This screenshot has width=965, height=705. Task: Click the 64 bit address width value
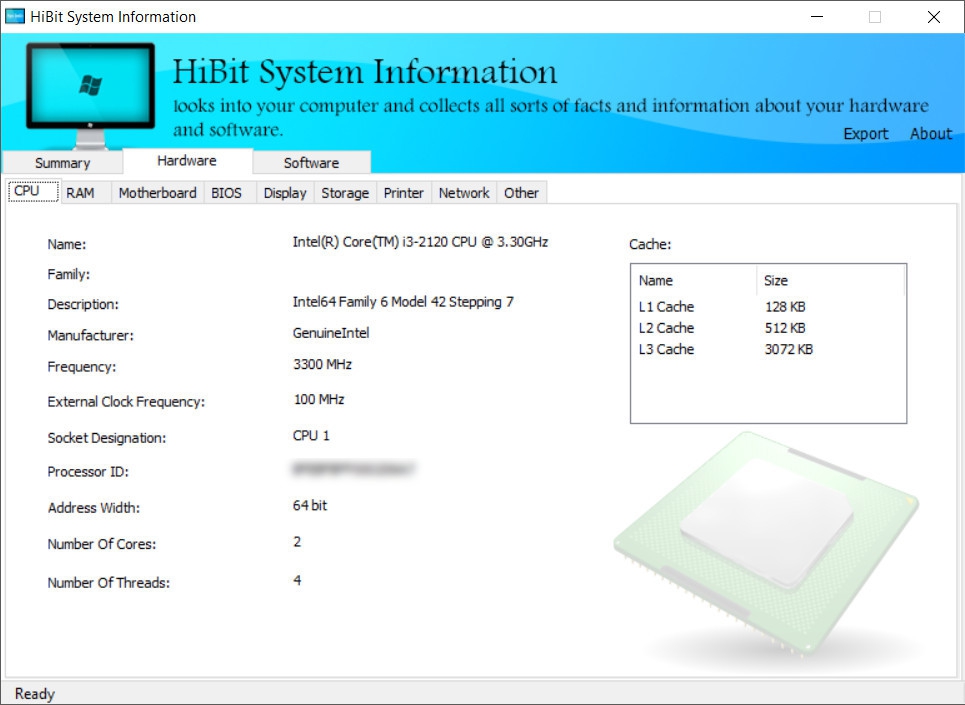click(x=310, y=506)
